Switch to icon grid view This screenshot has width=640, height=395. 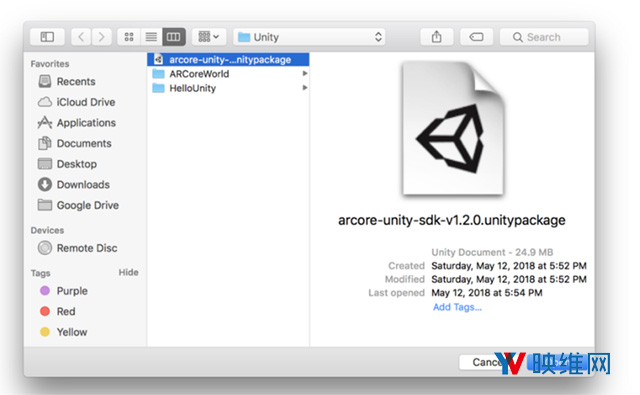[x=129, y=37]
